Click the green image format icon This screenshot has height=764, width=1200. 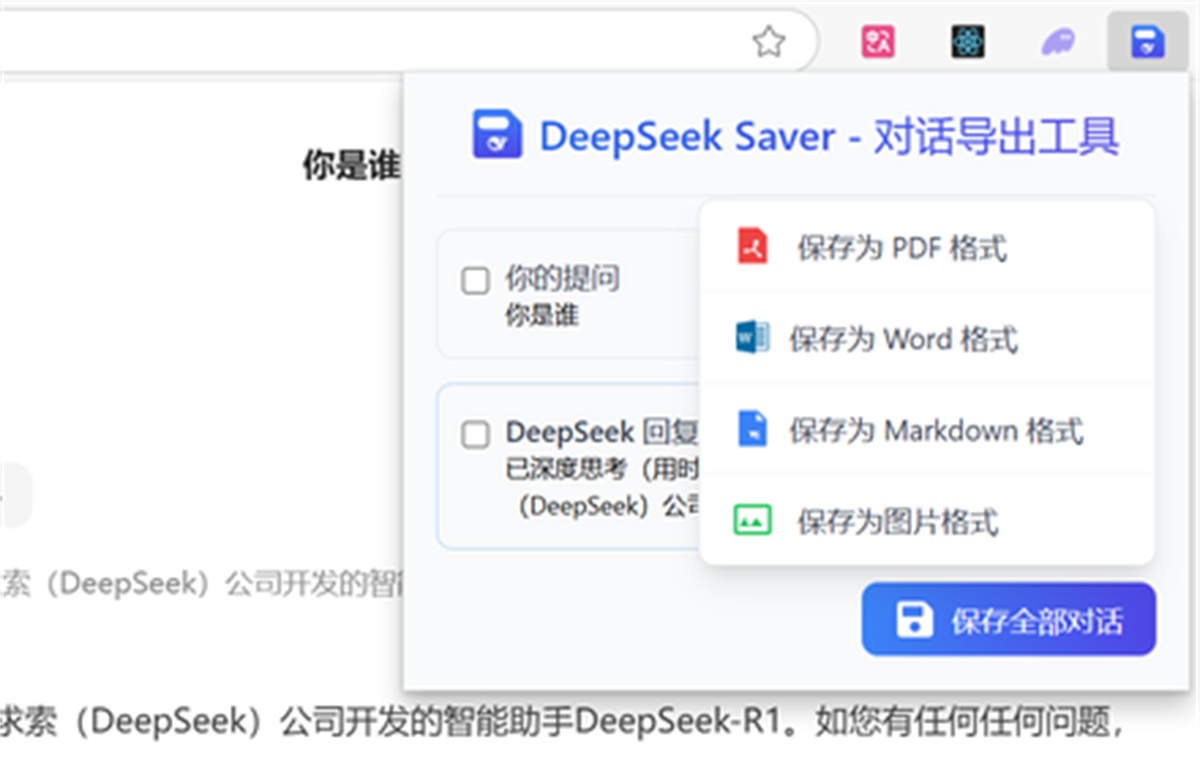752,521
